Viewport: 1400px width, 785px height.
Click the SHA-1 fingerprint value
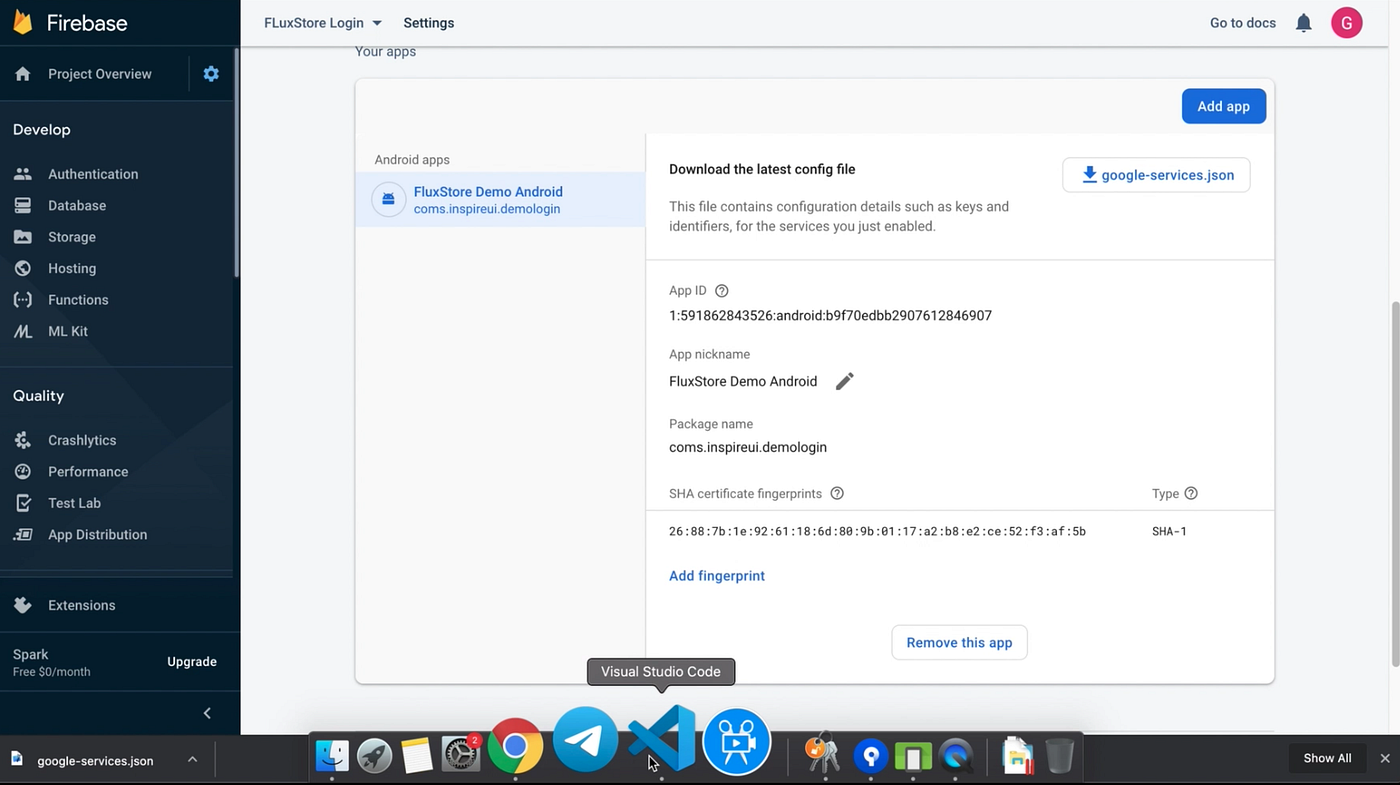877,532
